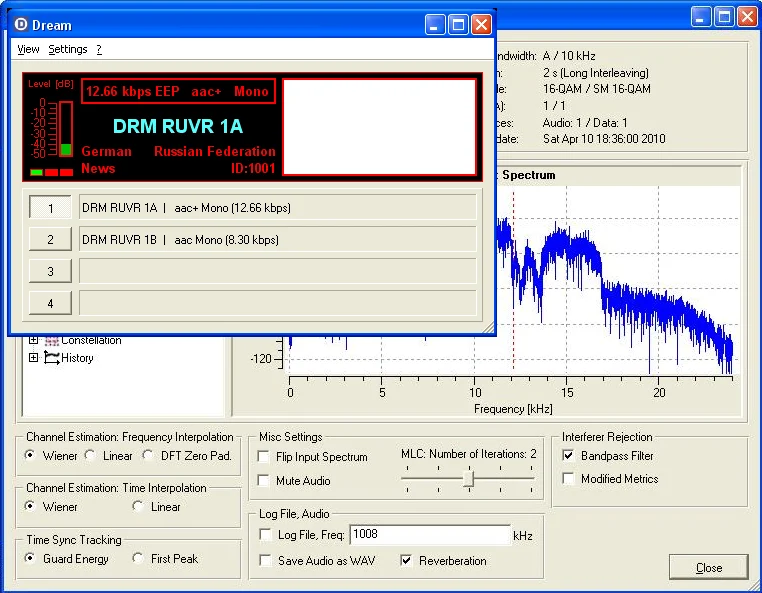762x593 pixels.
Task: Choose First Peak time sync tracking
Action: click(x=138, y=558)
